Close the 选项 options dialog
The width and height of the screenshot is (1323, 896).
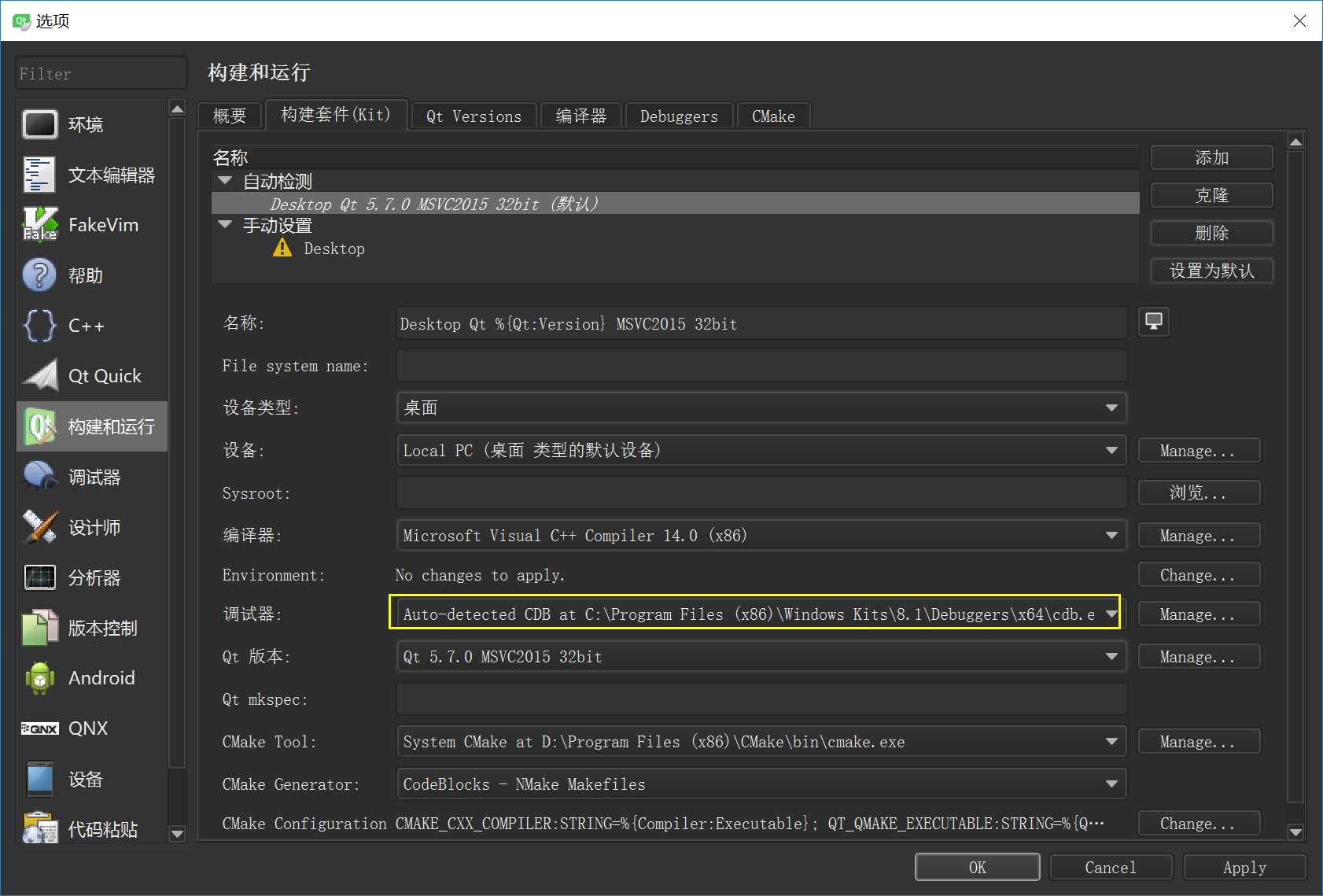[x=1299, y=21]
